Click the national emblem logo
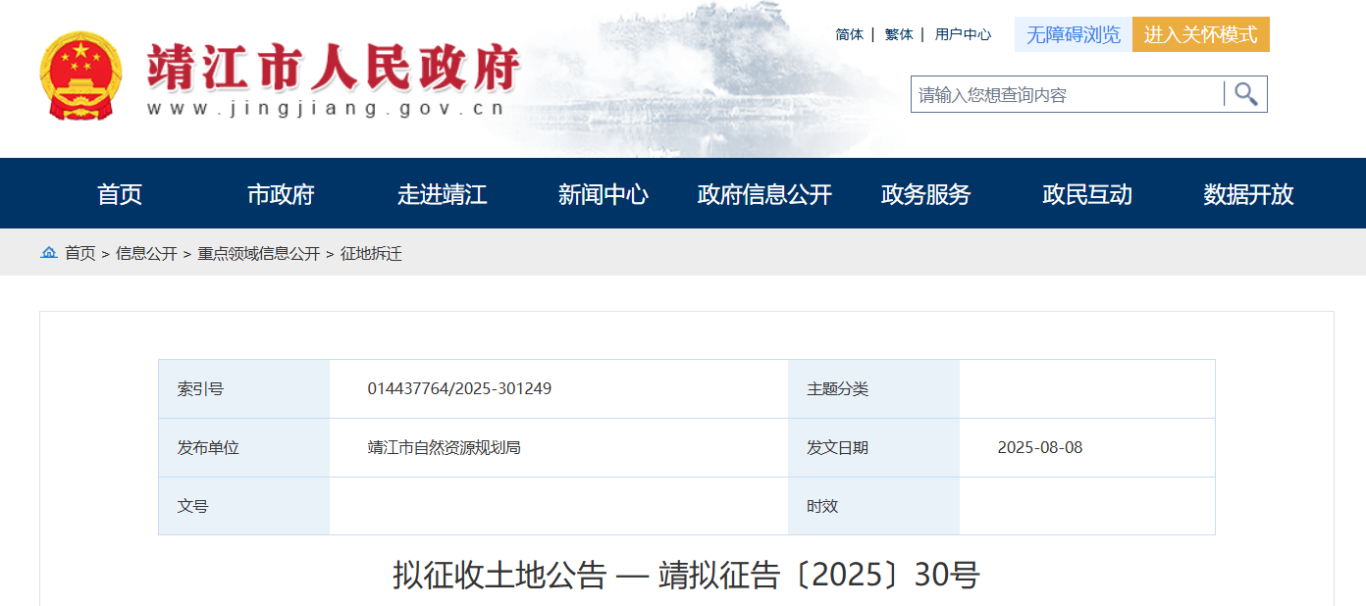1366x606 pixels. (x=80, y=76)
